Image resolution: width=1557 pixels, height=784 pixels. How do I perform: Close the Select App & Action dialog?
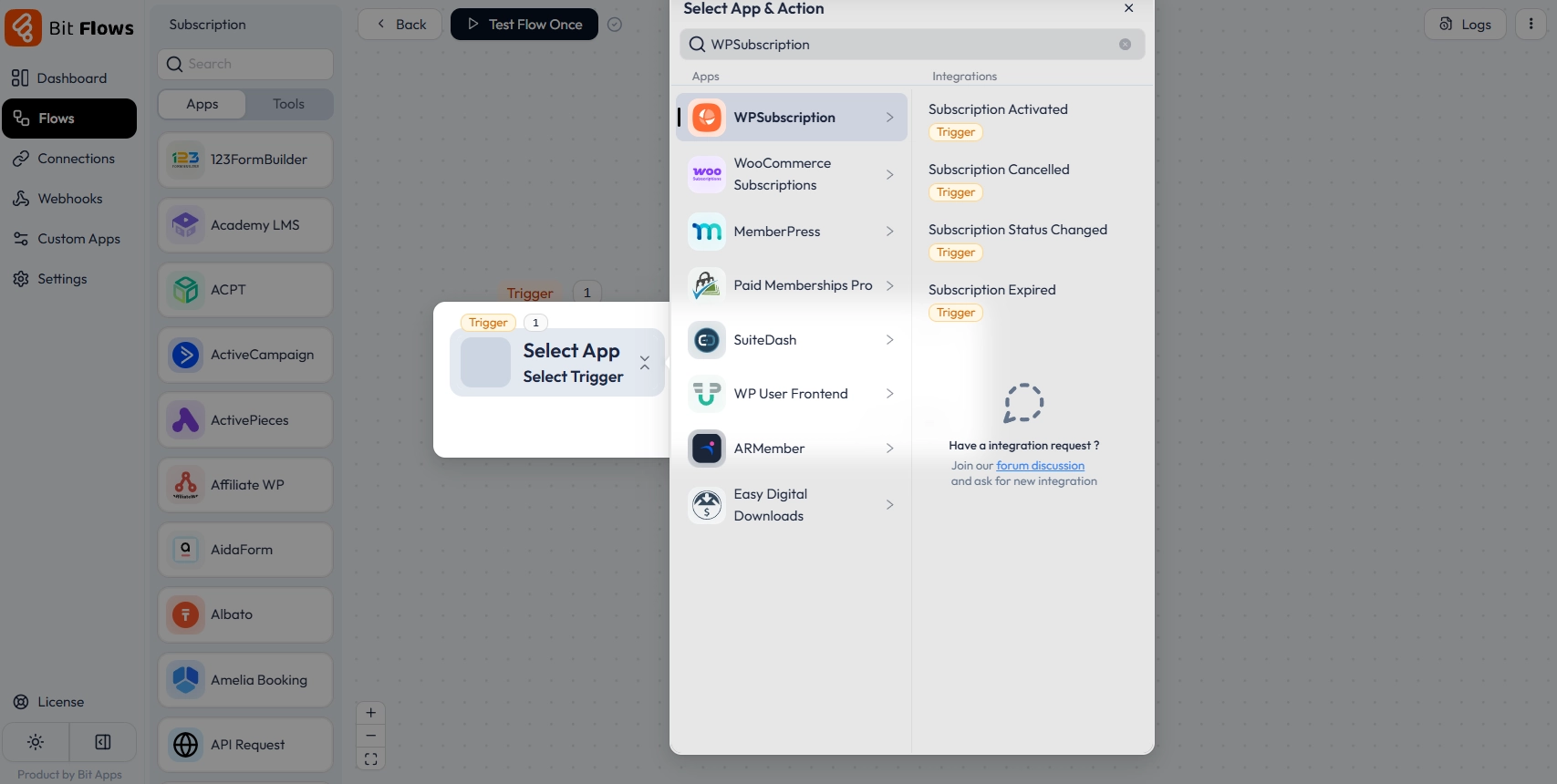[x=1129, y=8]
